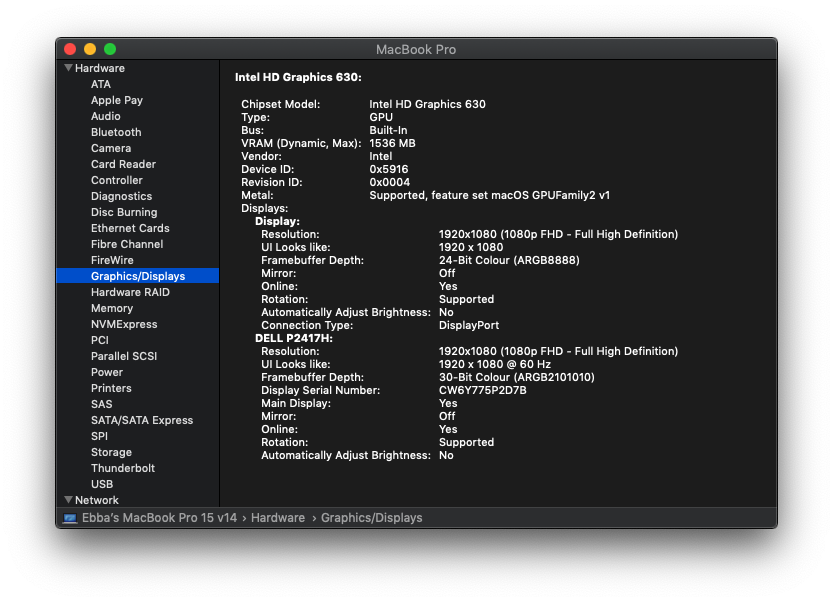
Task: Select Fibre Channel entry
Action: tap(127, 244)
